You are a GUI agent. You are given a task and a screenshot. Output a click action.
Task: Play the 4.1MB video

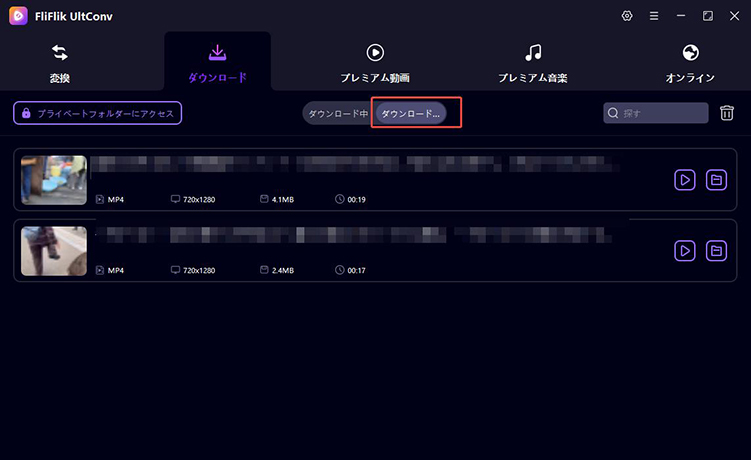pos(685,180)
